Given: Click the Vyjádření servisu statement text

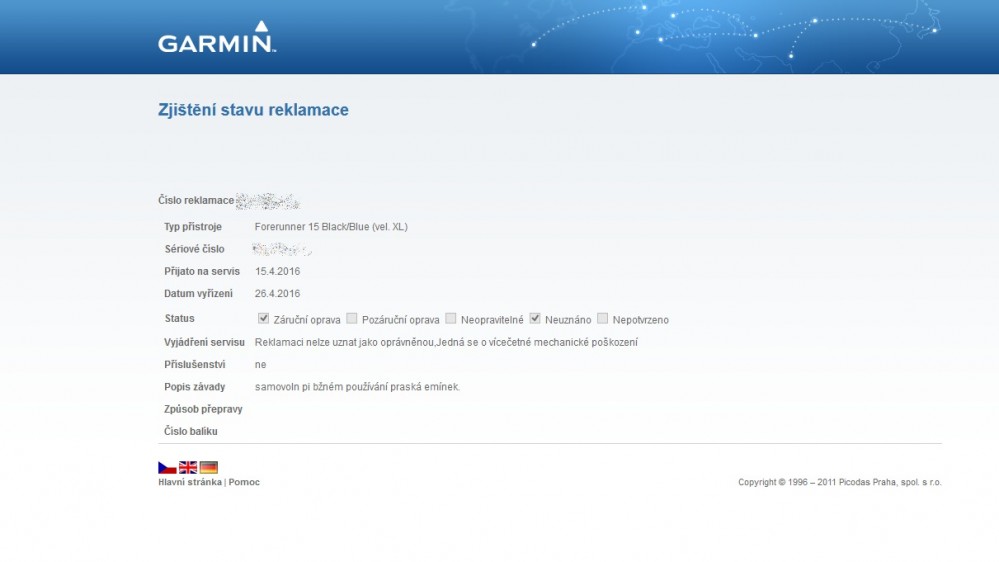Looking at the screenshot, I should pyautogui.click(x=446, y=342).
